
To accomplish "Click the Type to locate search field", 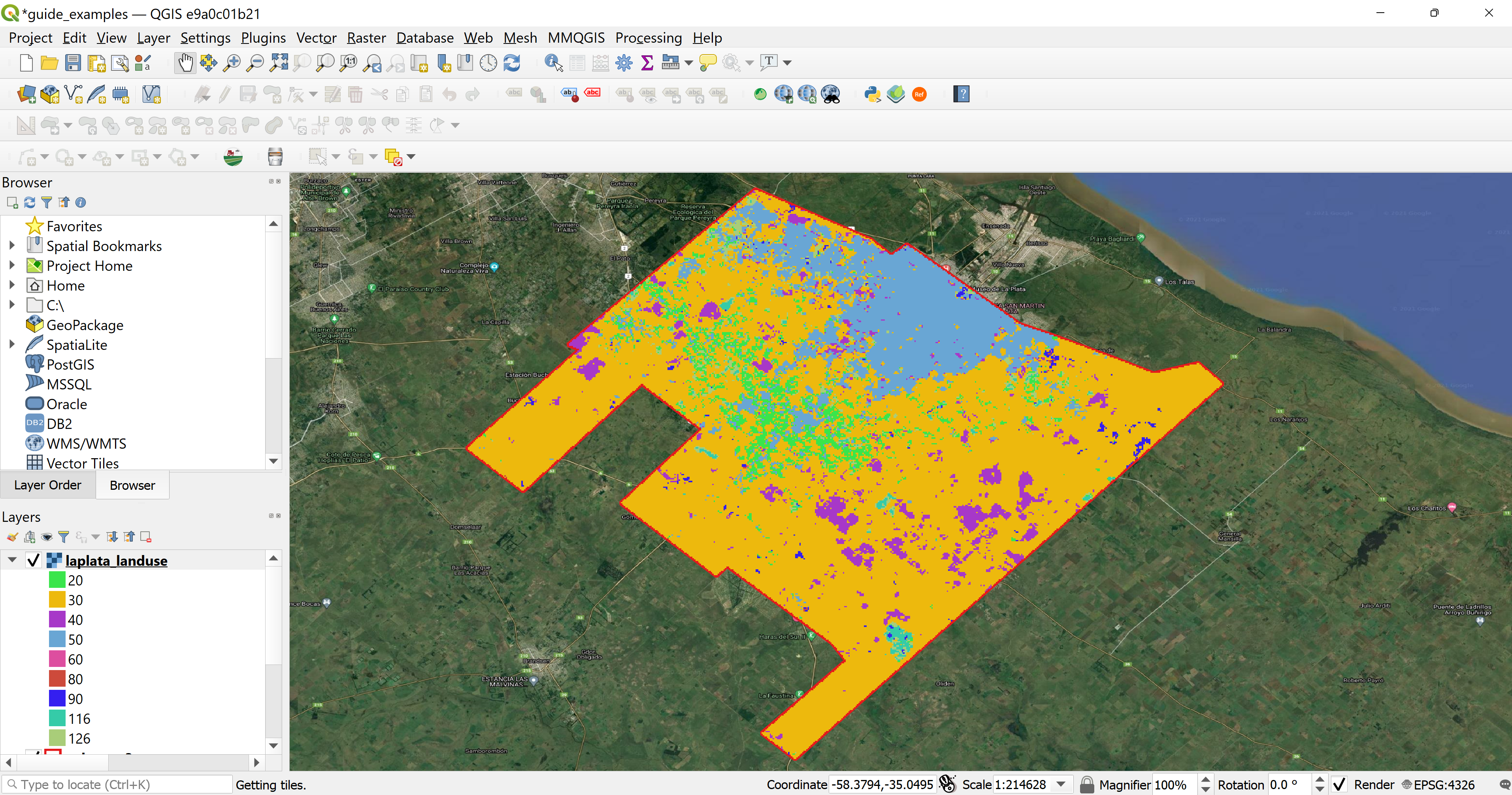I will [117, 784].
